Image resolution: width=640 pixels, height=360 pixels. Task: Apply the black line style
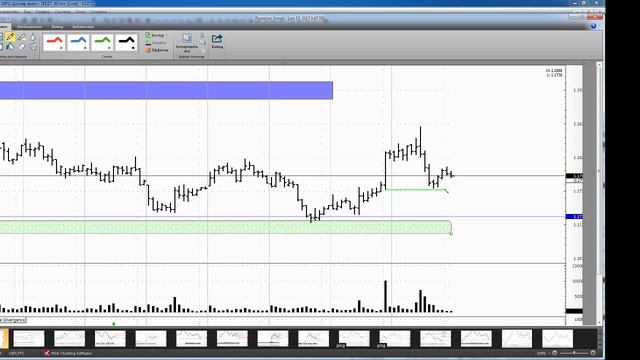click(127, 42)
